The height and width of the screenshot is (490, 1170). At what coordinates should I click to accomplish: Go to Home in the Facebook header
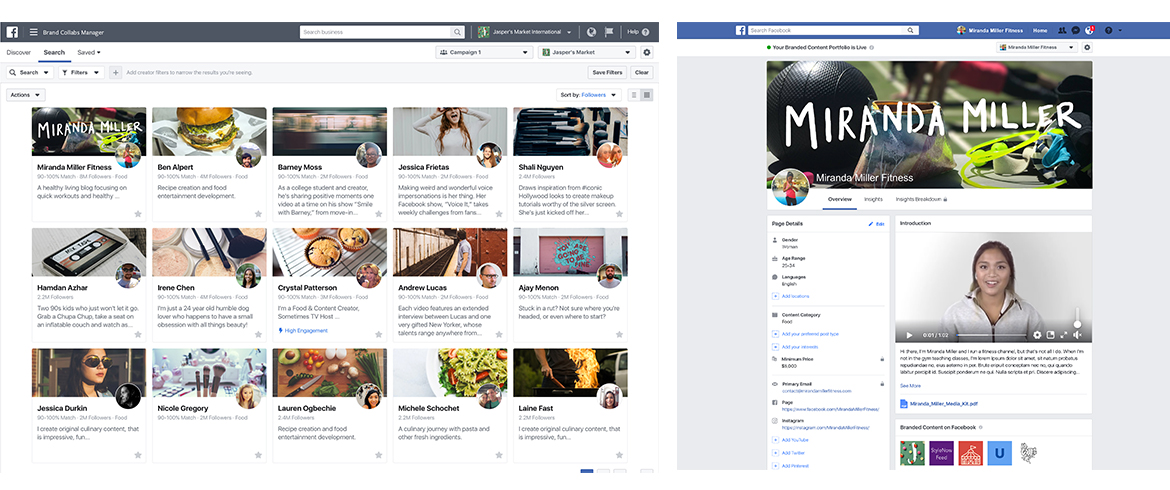click(1039, 31)
